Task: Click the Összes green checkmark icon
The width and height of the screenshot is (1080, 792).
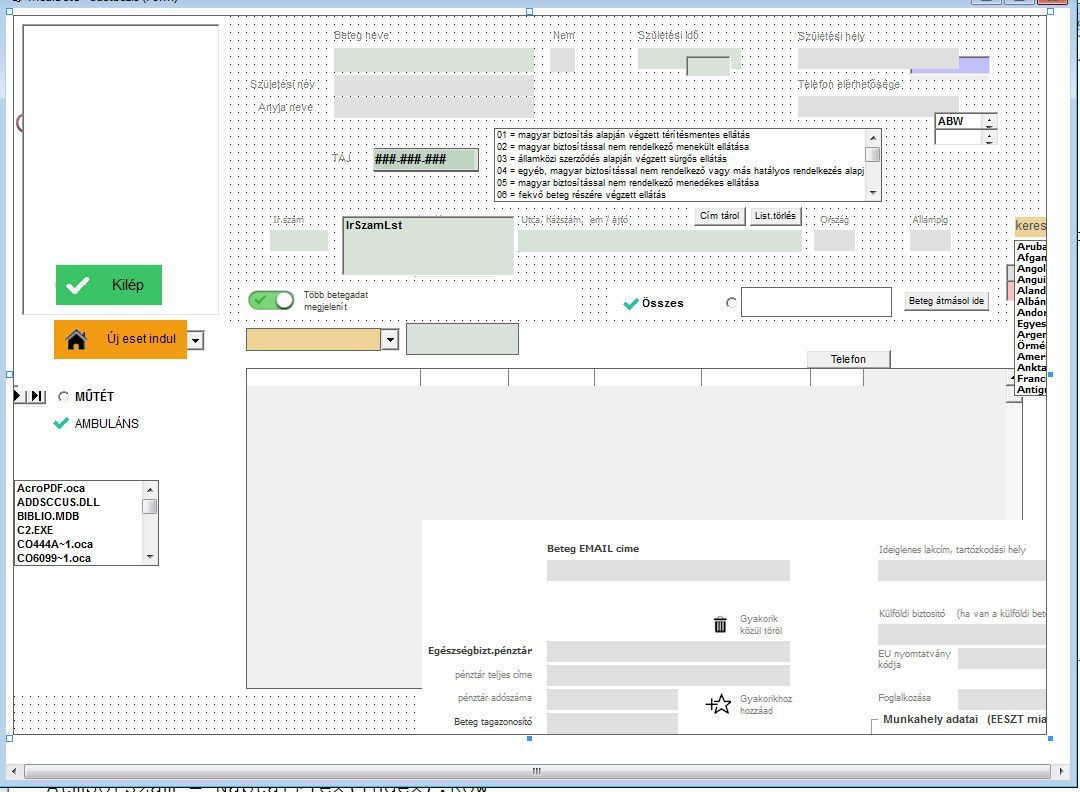Action: pos(630,303)
